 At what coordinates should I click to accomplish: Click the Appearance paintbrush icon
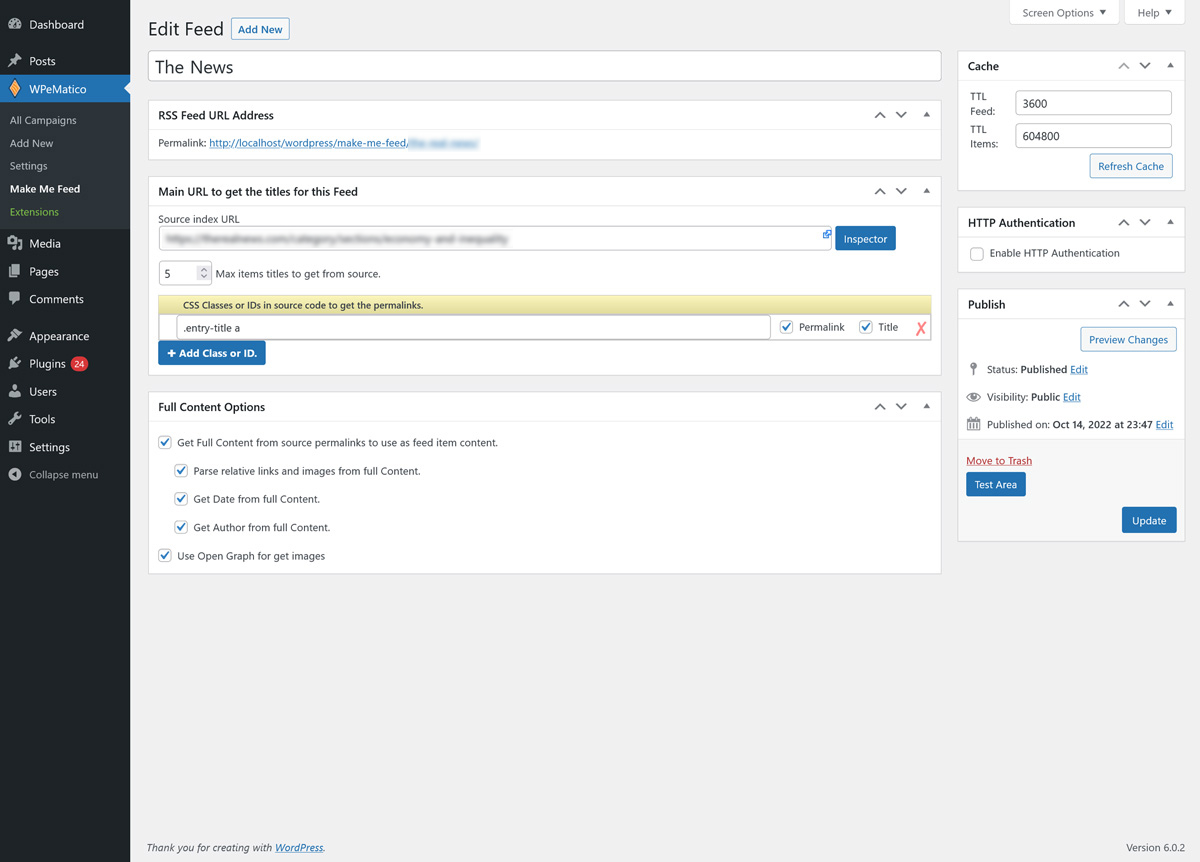tap(15, 336)
